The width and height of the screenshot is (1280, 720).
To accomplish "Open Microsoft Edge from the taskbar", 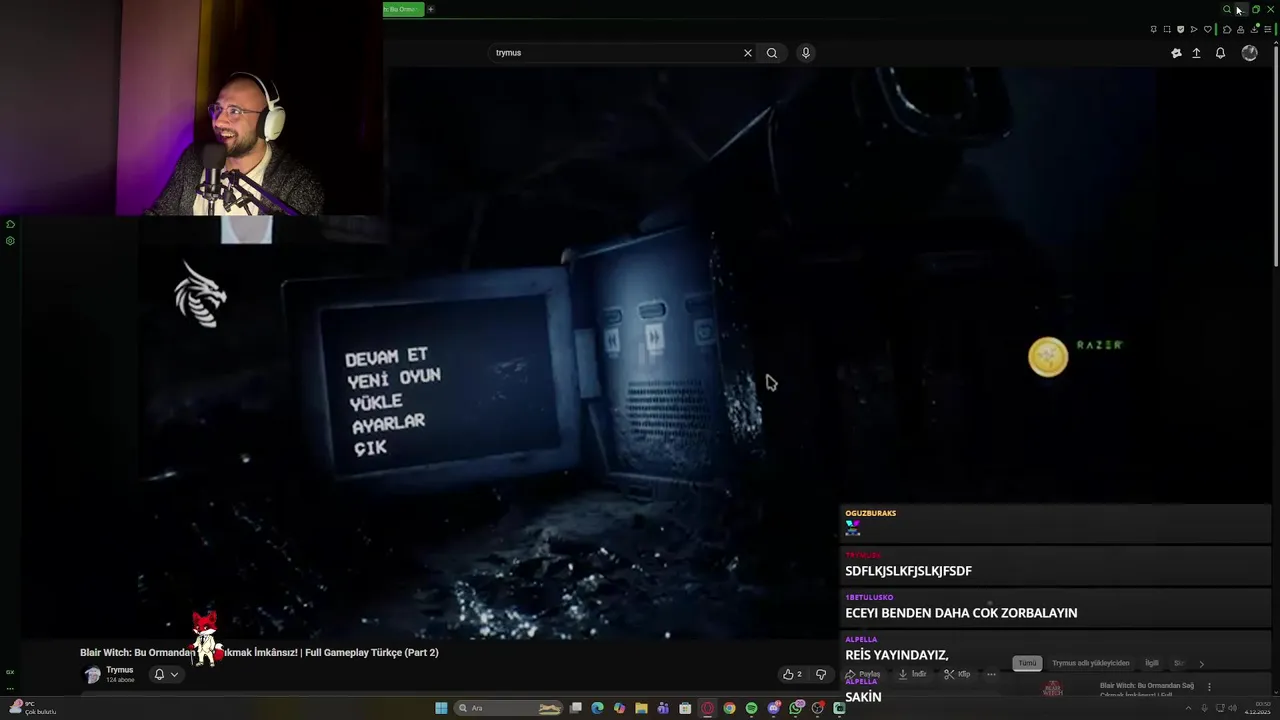I will [597, 708].
